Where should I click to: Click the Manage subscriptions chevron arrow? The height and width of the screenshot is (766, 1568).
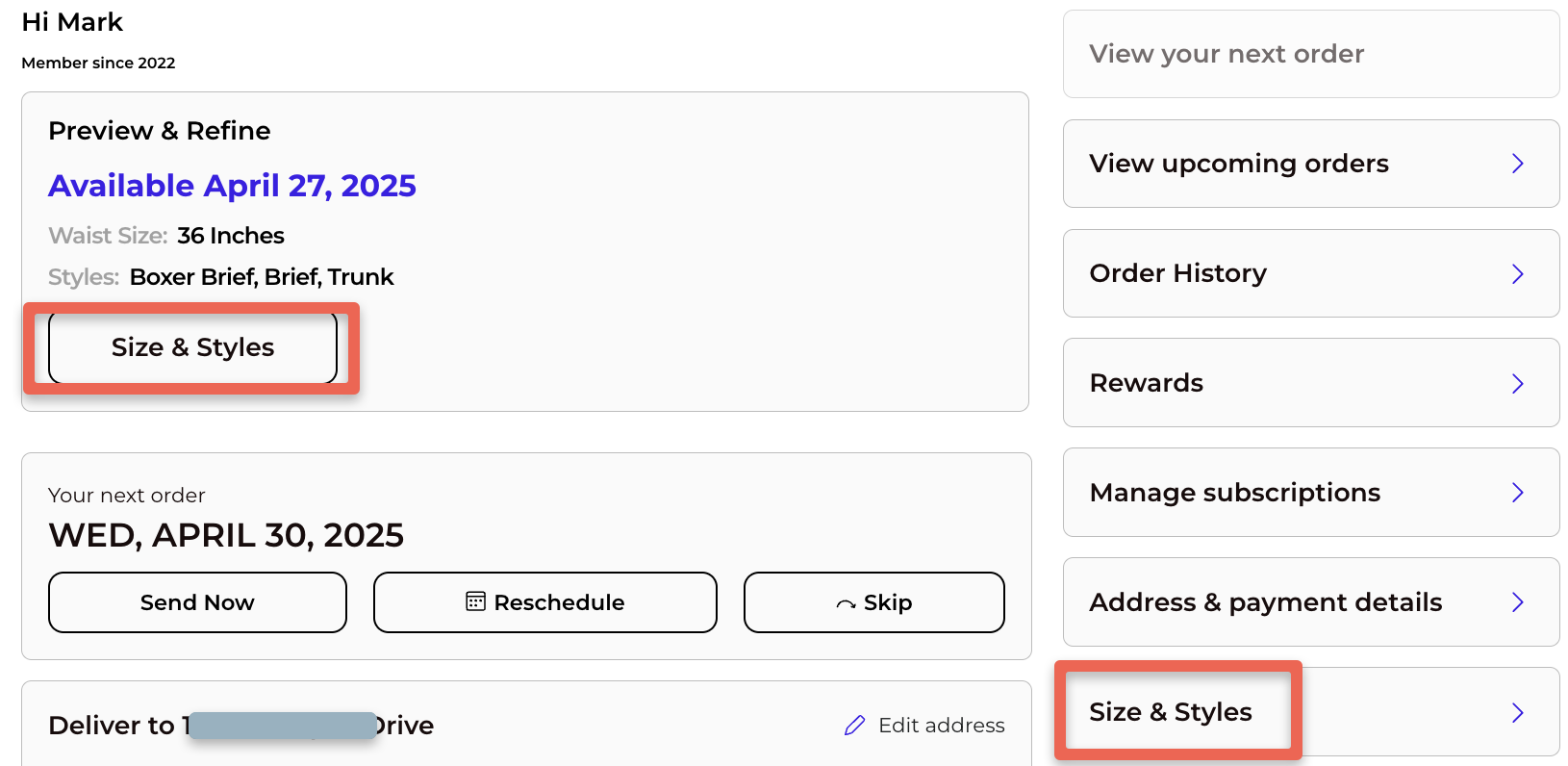click(x=1517, y=493)
